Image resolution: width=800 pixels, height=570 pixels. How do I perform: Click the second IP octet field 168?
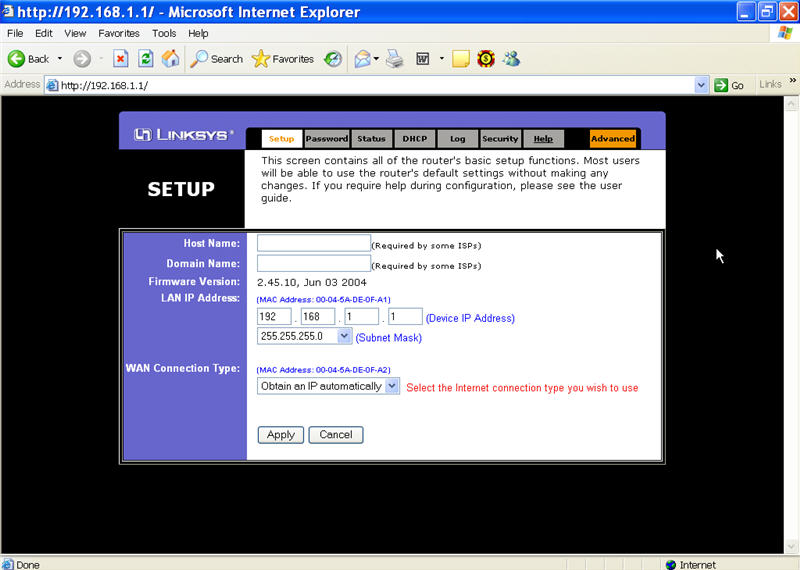click(318, 316)
